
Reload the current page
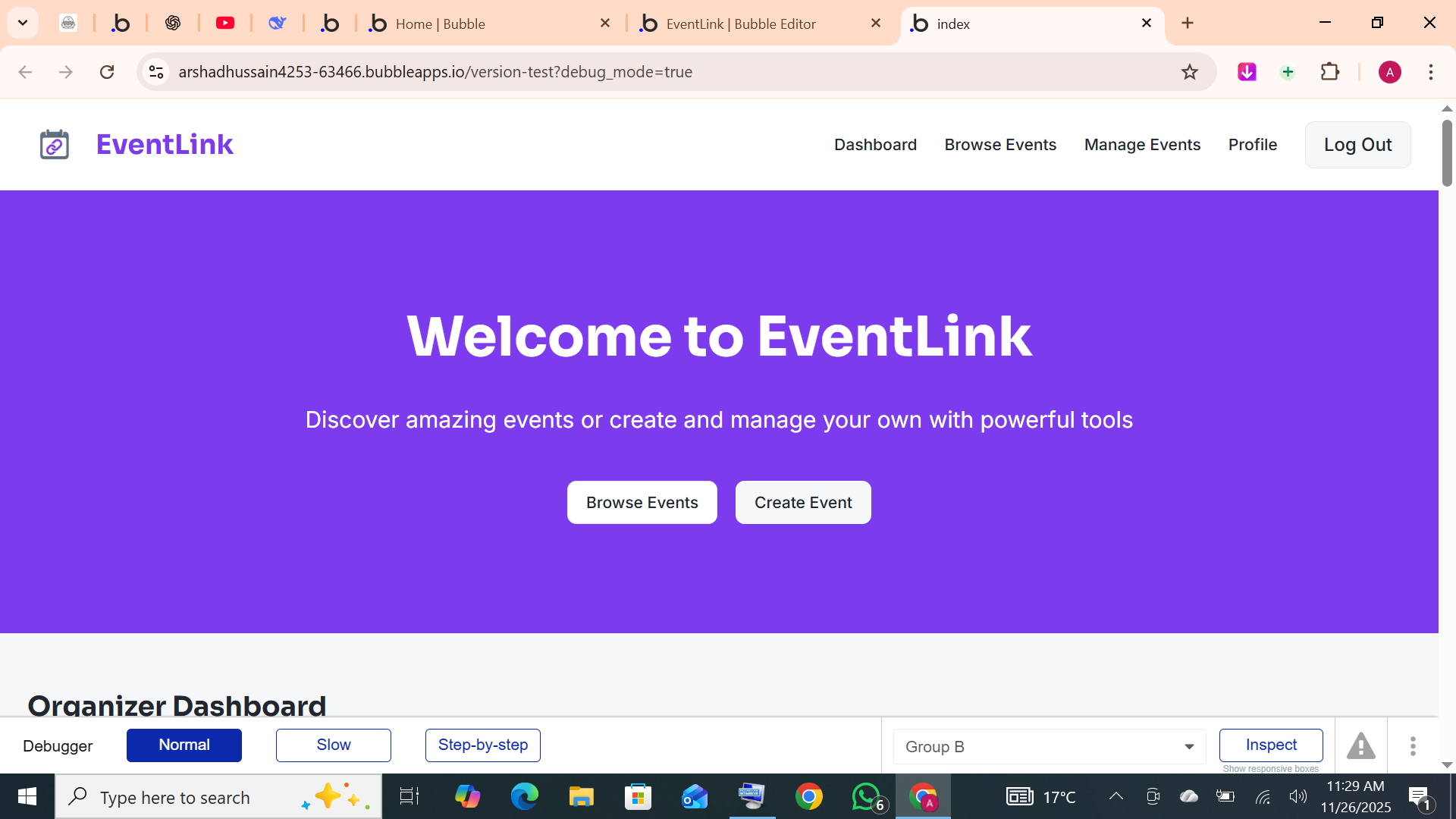[107, 72]
